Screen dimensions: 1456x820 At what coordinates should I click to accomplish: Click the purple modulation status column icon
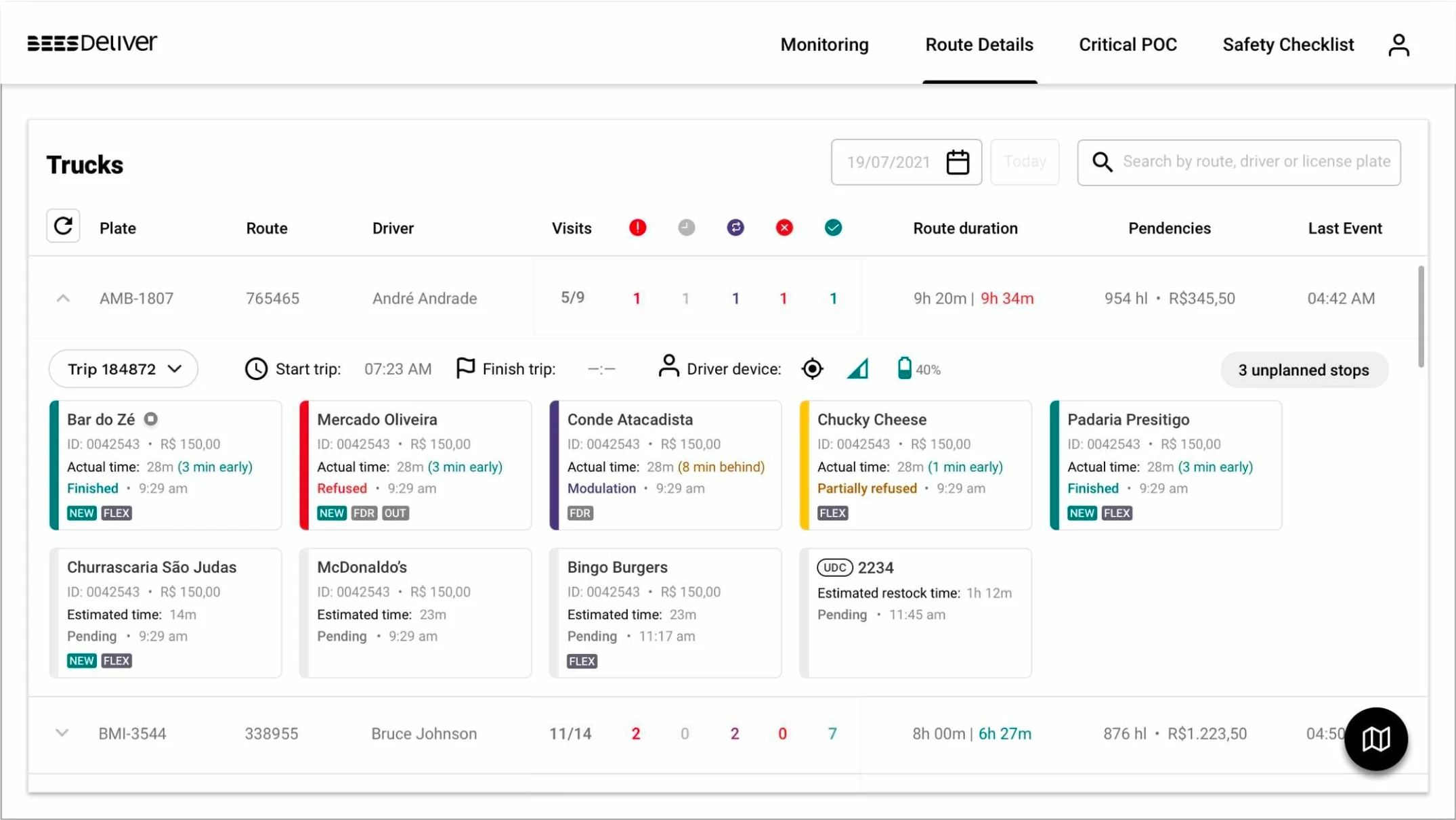tap(735, 228)
